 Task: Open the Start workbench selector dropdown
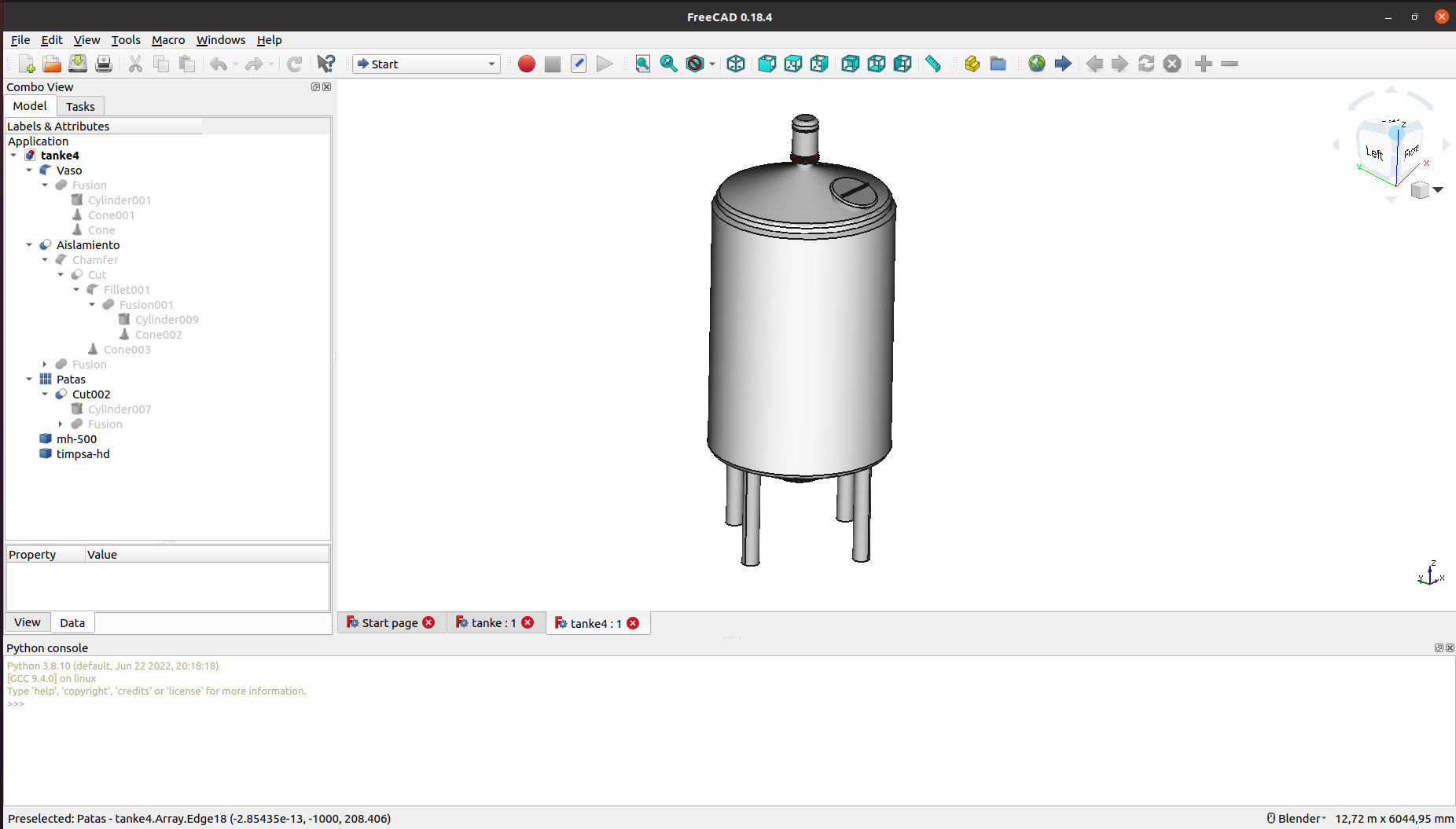coord(426,64)
